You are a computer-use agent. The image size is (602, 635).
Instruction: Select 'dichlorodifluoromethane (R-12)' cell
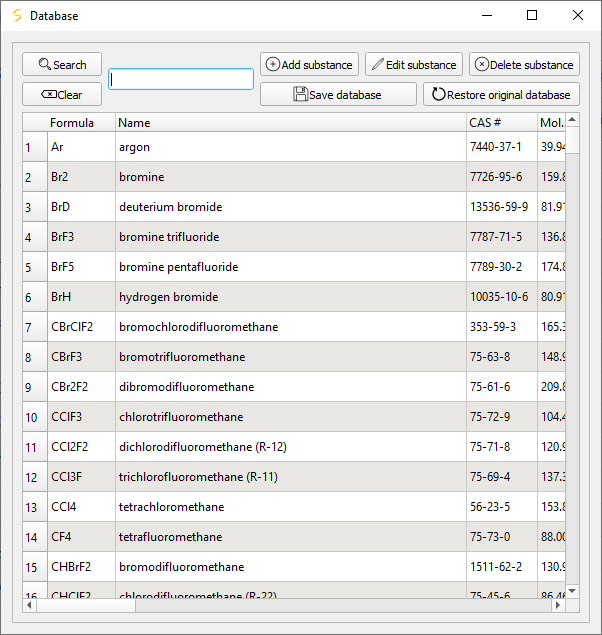point(291,447)
